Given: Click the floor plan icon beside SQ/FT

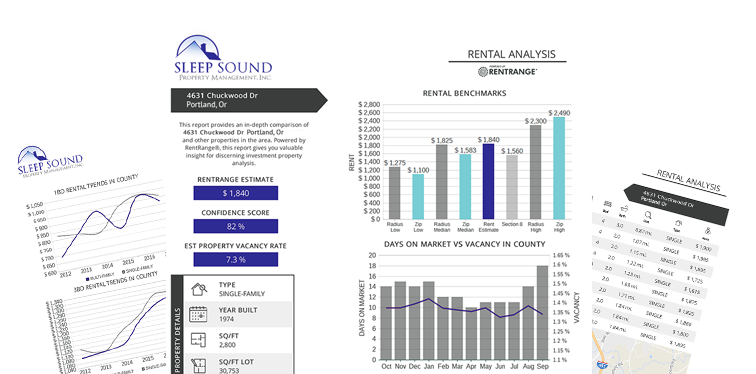Looking at the screenshot, I should (198, 340).
